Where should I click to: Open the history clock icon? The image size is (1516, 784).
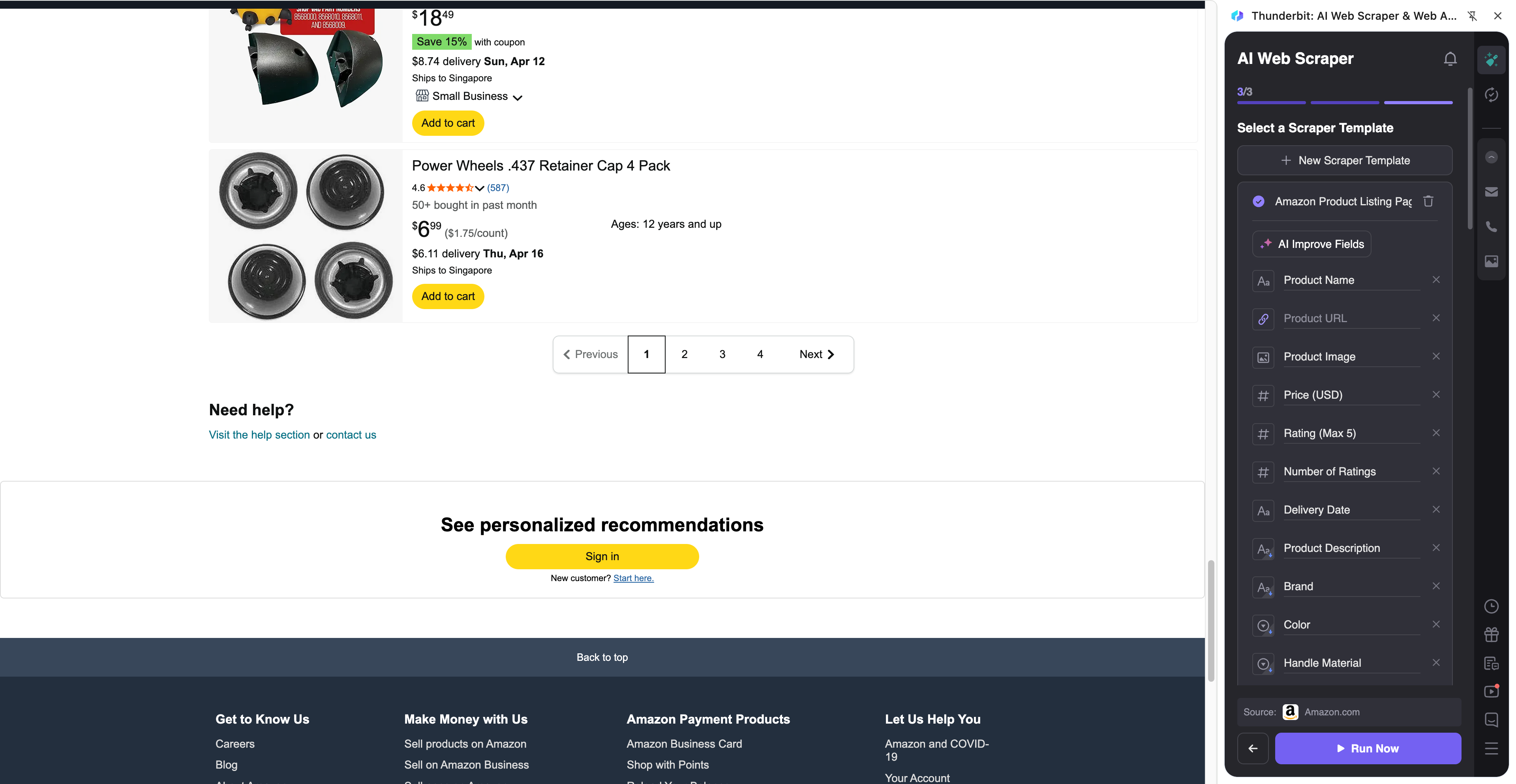[x=1491, y=606]
